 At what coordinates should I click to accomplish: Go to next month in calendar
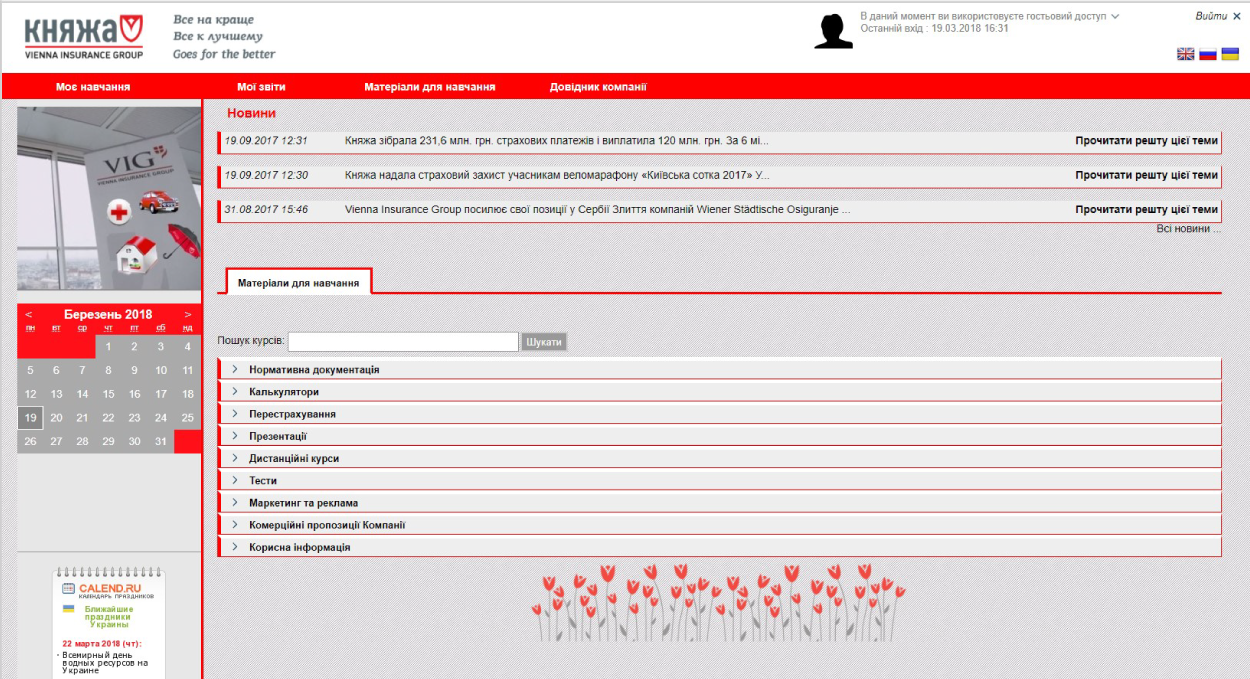tap(188, 314)
